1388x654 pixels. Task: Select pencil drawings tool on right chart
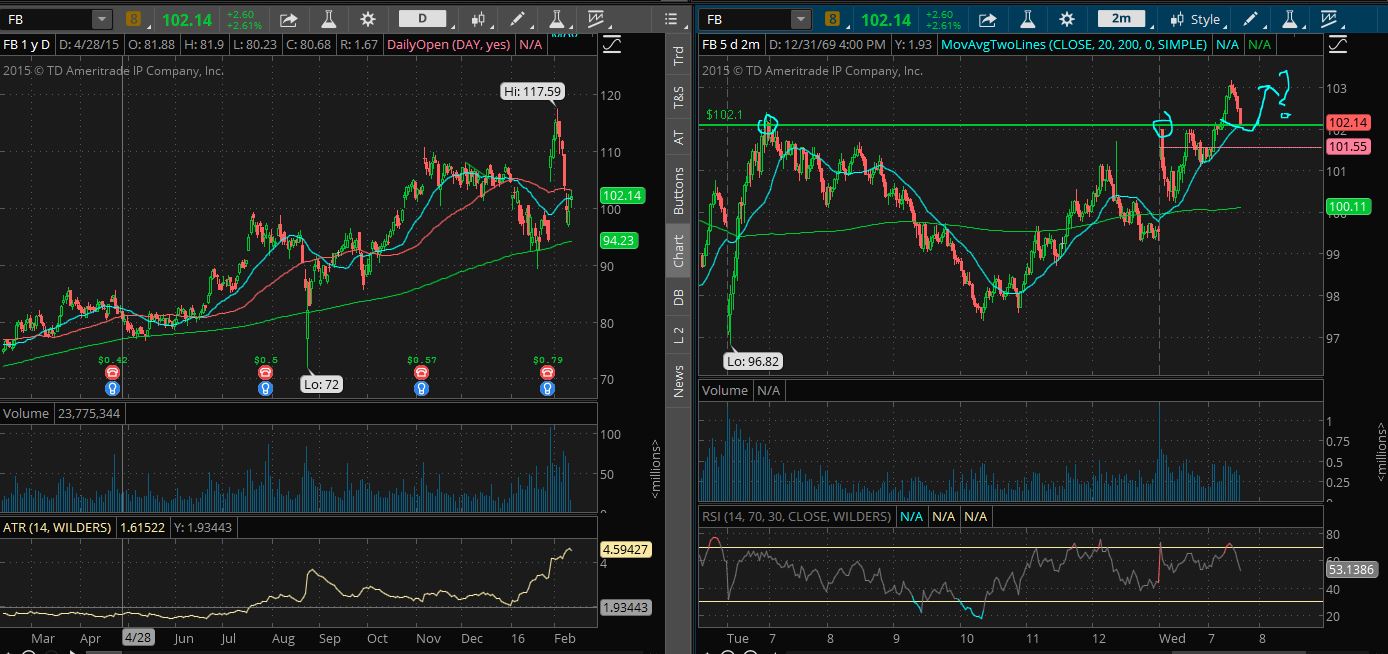1250,19
